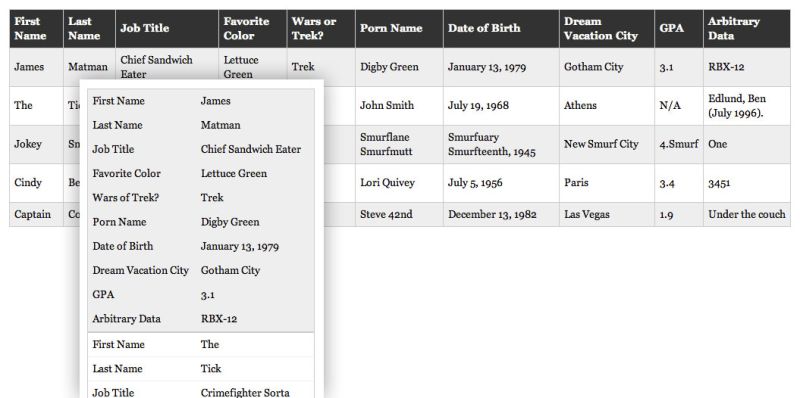Select the Paris cell
The width and height of the screenshot is (800, 398).
click(607, 183)
